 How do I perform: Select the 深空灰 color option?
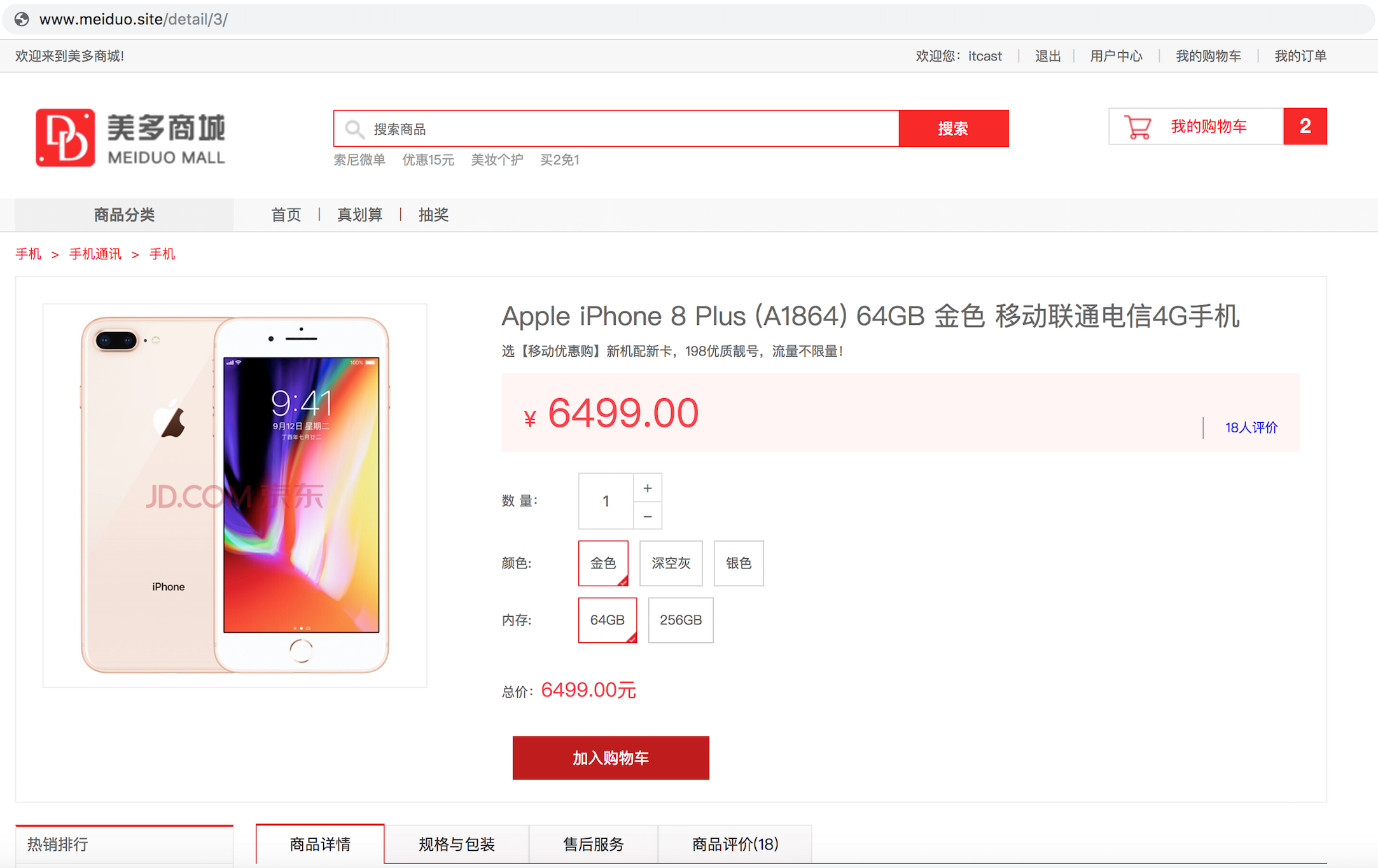pyautogui.click(x=671, y=563)
